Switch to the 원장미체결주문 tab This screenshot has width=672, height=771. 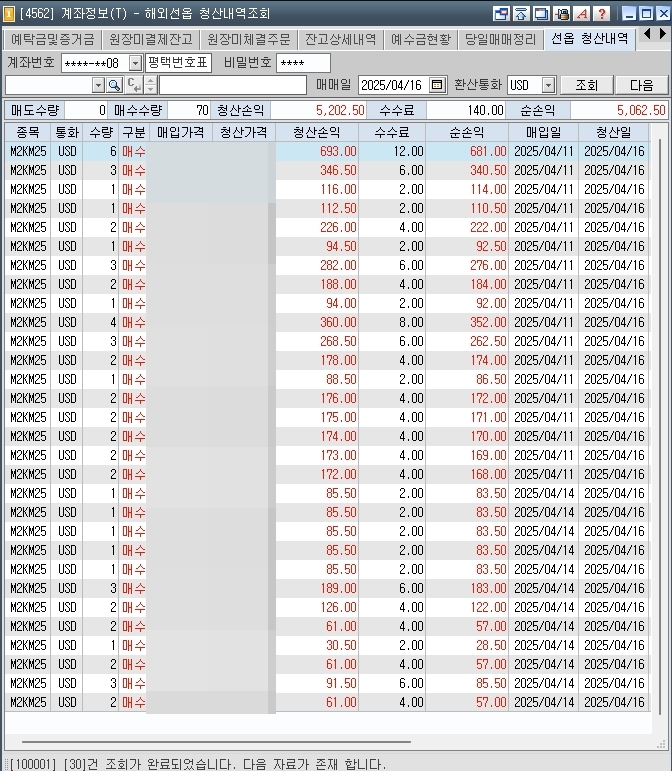pyautogui.click(x=249, y=39)
